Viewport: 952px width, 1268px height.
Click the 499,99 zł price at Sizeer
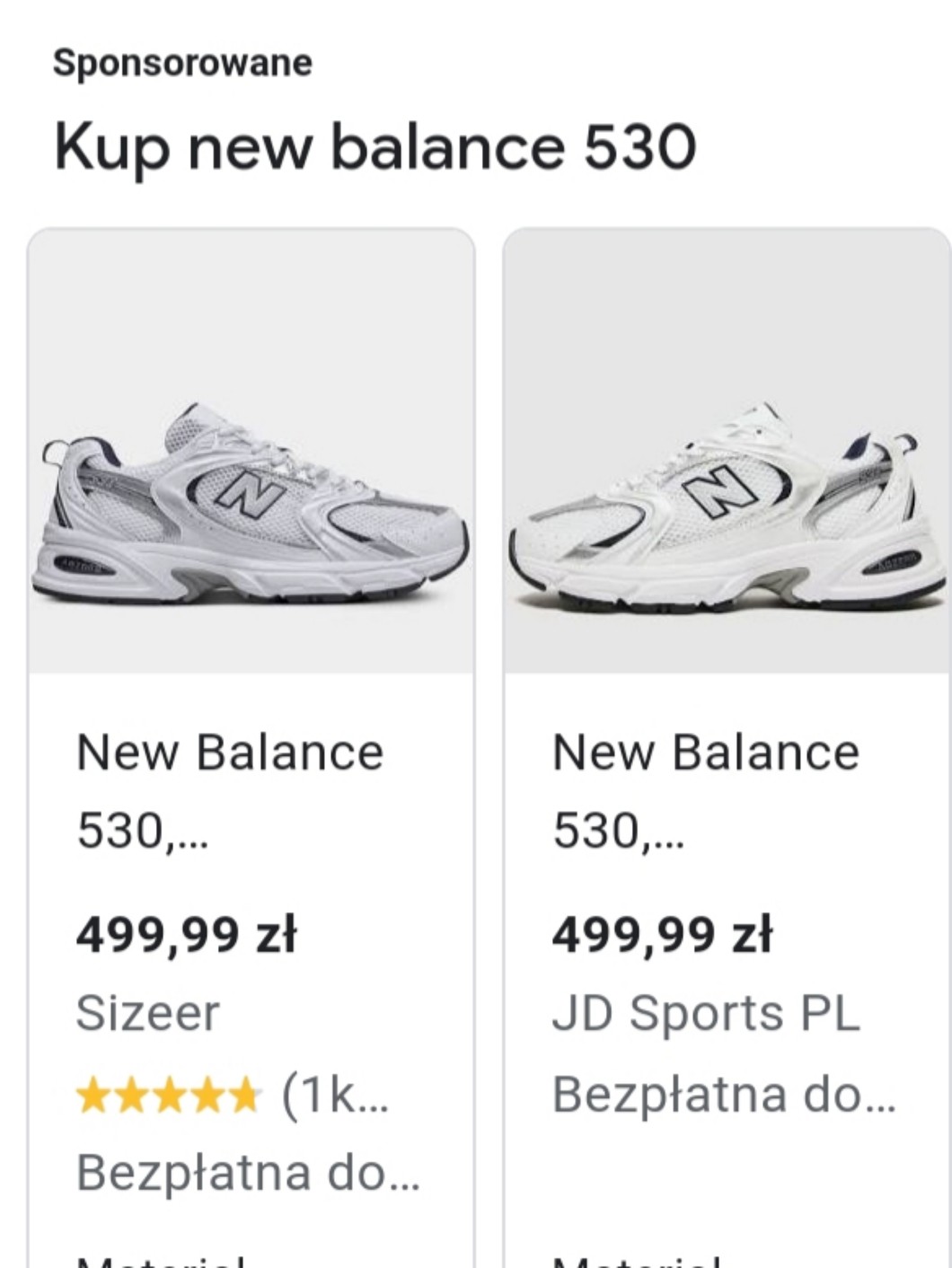tap(186, 935)
